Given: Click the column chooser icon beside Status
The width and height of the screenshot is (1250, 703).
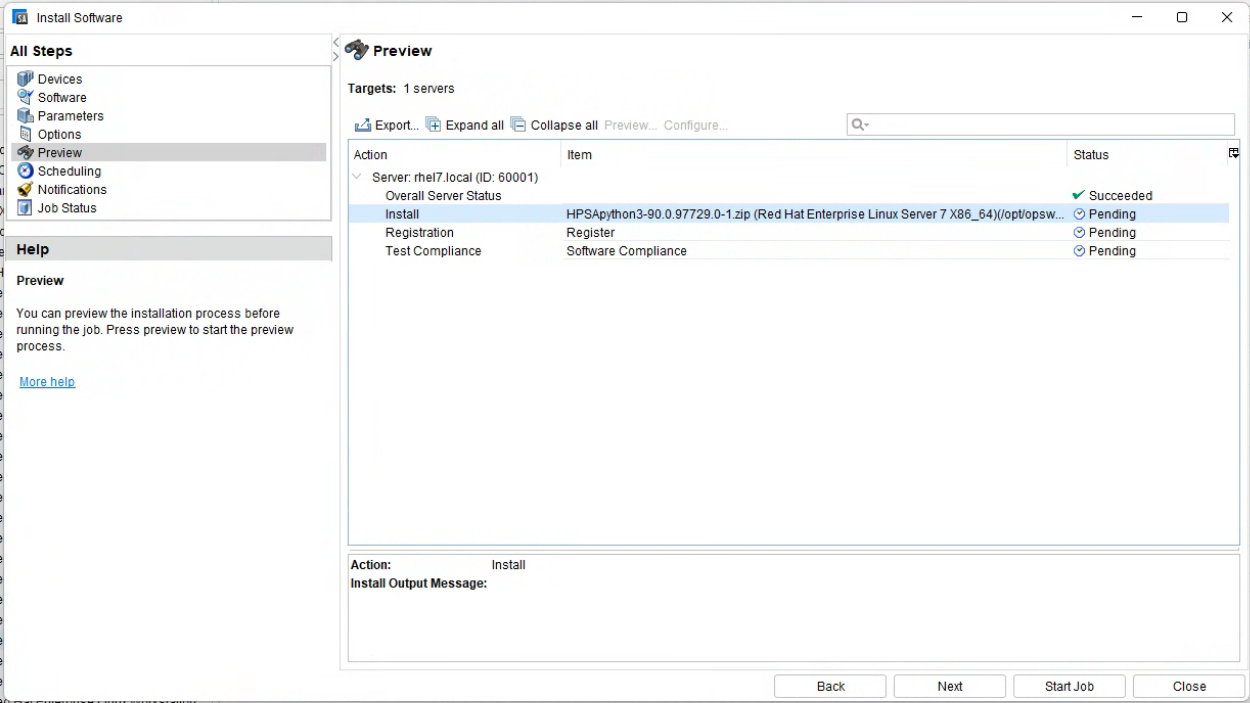Looking at the screenshot, I should (x=1234, y=153).
